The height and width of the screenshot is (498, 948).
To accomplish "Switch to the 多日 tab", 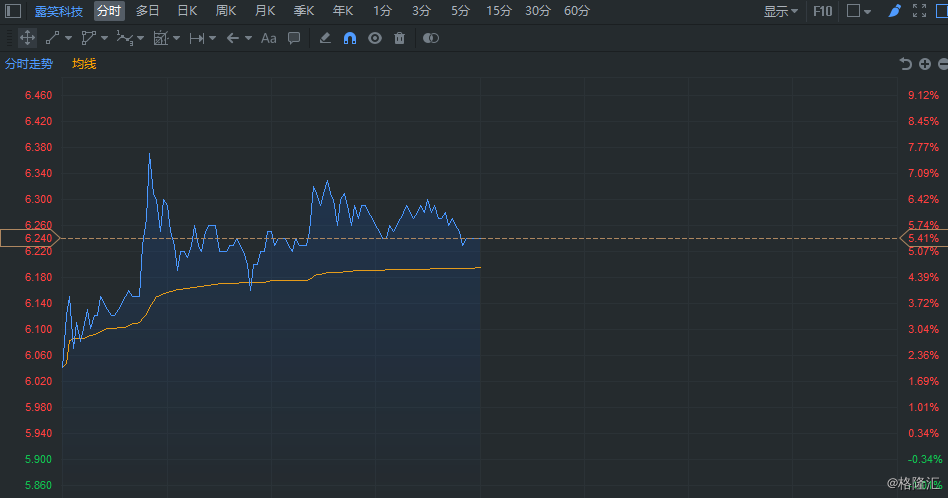I will point(148,11).
